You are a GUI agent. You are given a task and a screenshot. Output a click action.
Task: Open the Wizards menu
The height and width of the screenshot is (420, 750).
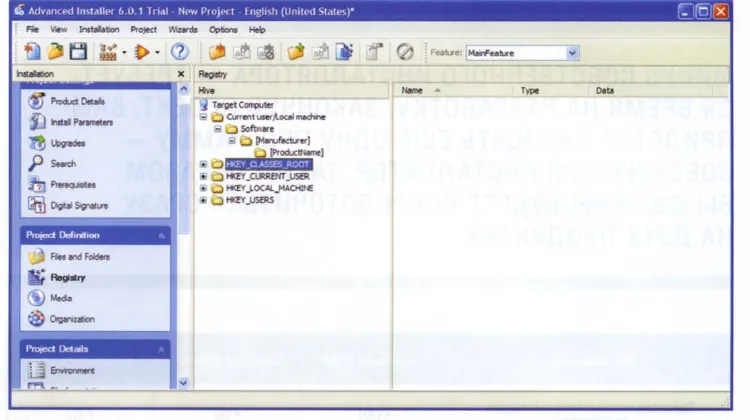(x=183, y=30)
